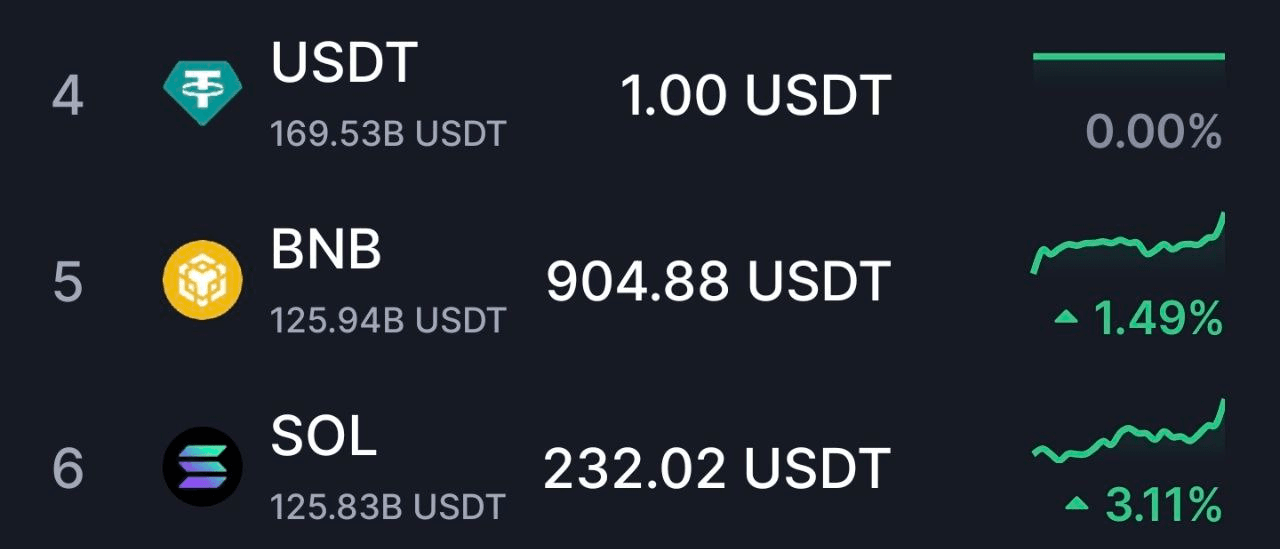This screenshot has width=1280, height=549.
Task: Click the 125.94B USDT market cap
Action: [x=388, y=320]
